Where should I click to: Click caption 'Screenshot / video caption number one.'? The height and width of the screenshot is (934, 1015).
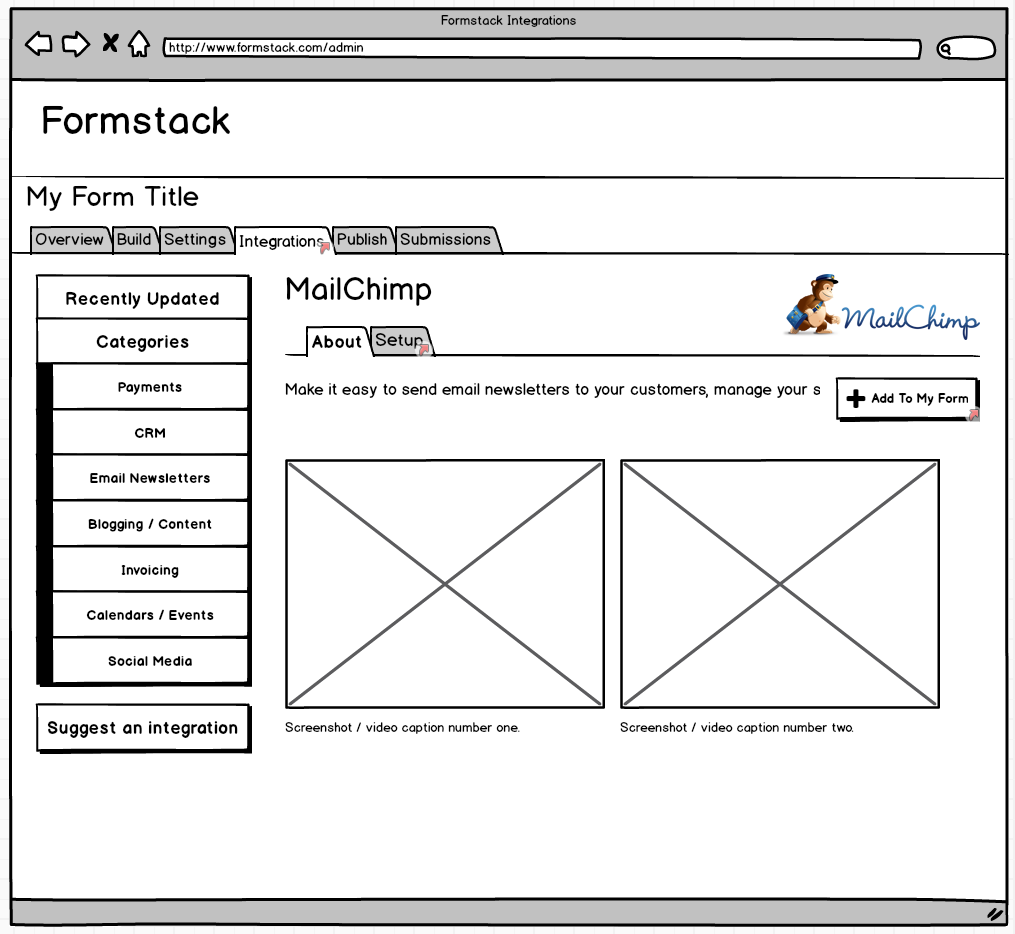(x=402, y=728)
